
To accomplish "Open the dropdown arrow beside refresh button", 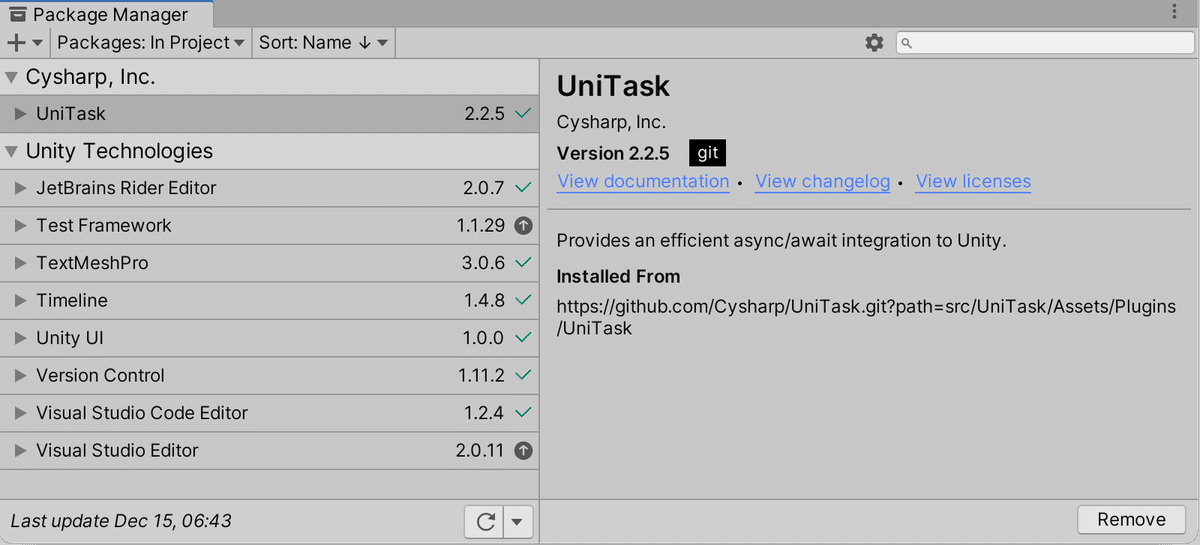I will coord(517,521).
